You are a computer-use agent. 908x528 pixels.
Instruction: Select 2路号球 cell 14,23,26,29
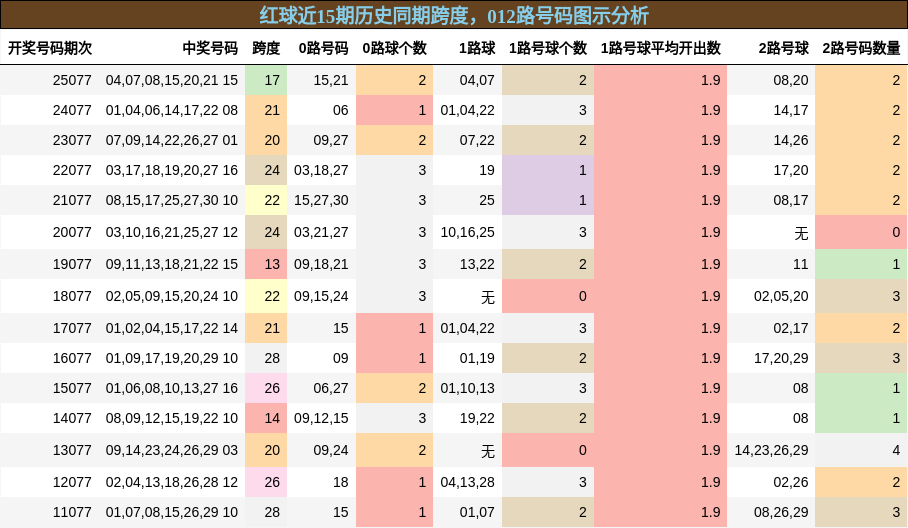coord(771,450)
